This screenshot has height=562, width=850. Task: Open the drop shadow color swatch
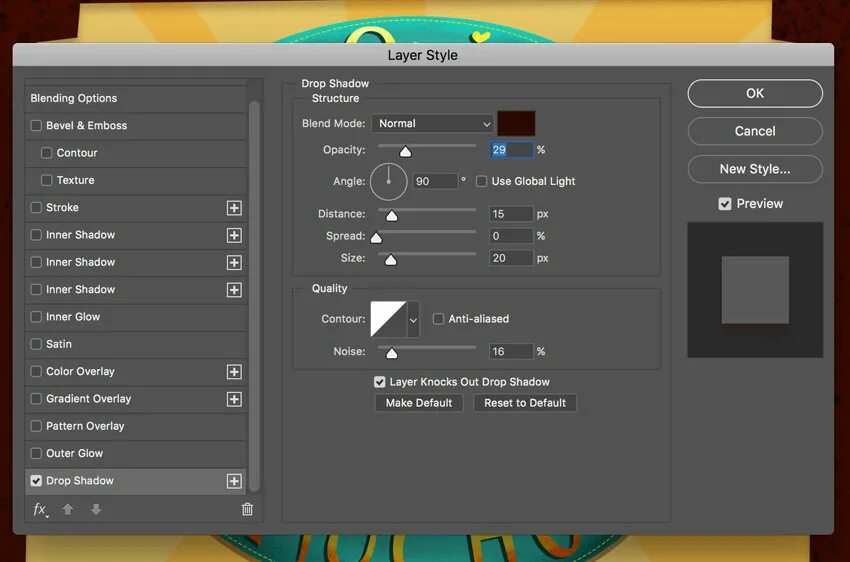pos(517,124)
